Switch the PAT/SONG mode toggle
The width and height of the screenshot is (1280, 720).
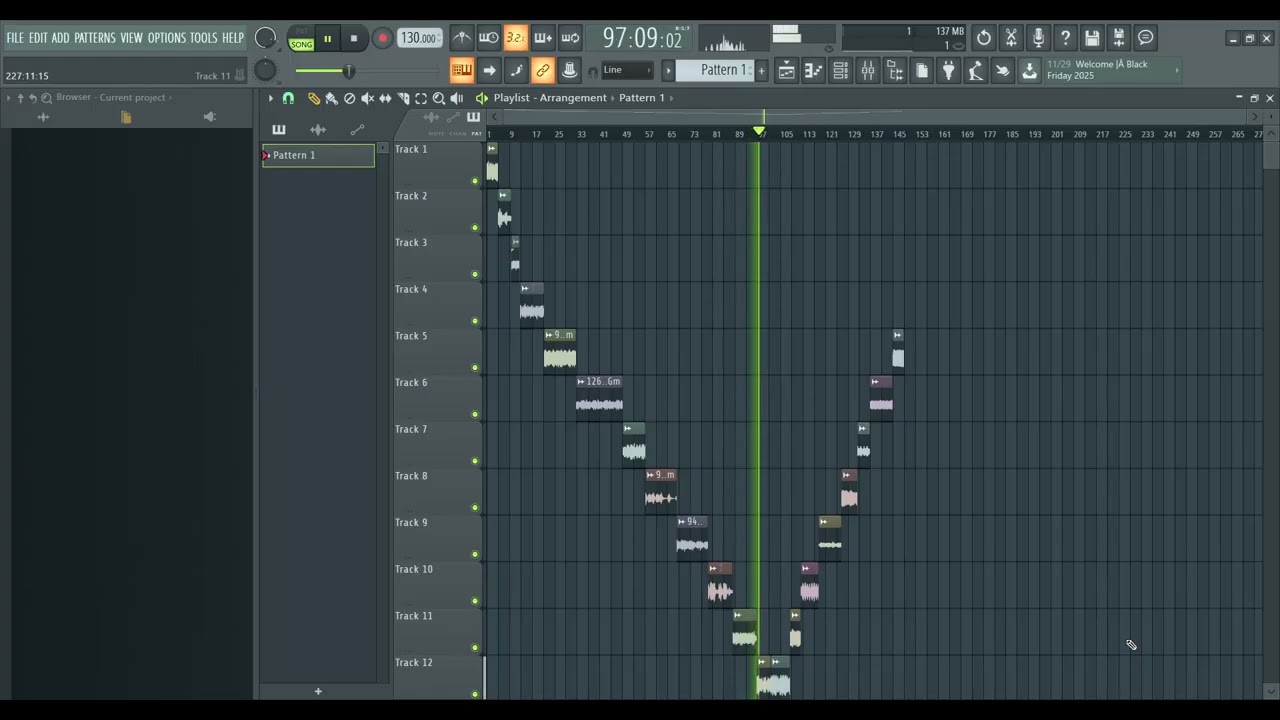click(x=301, y=39)
